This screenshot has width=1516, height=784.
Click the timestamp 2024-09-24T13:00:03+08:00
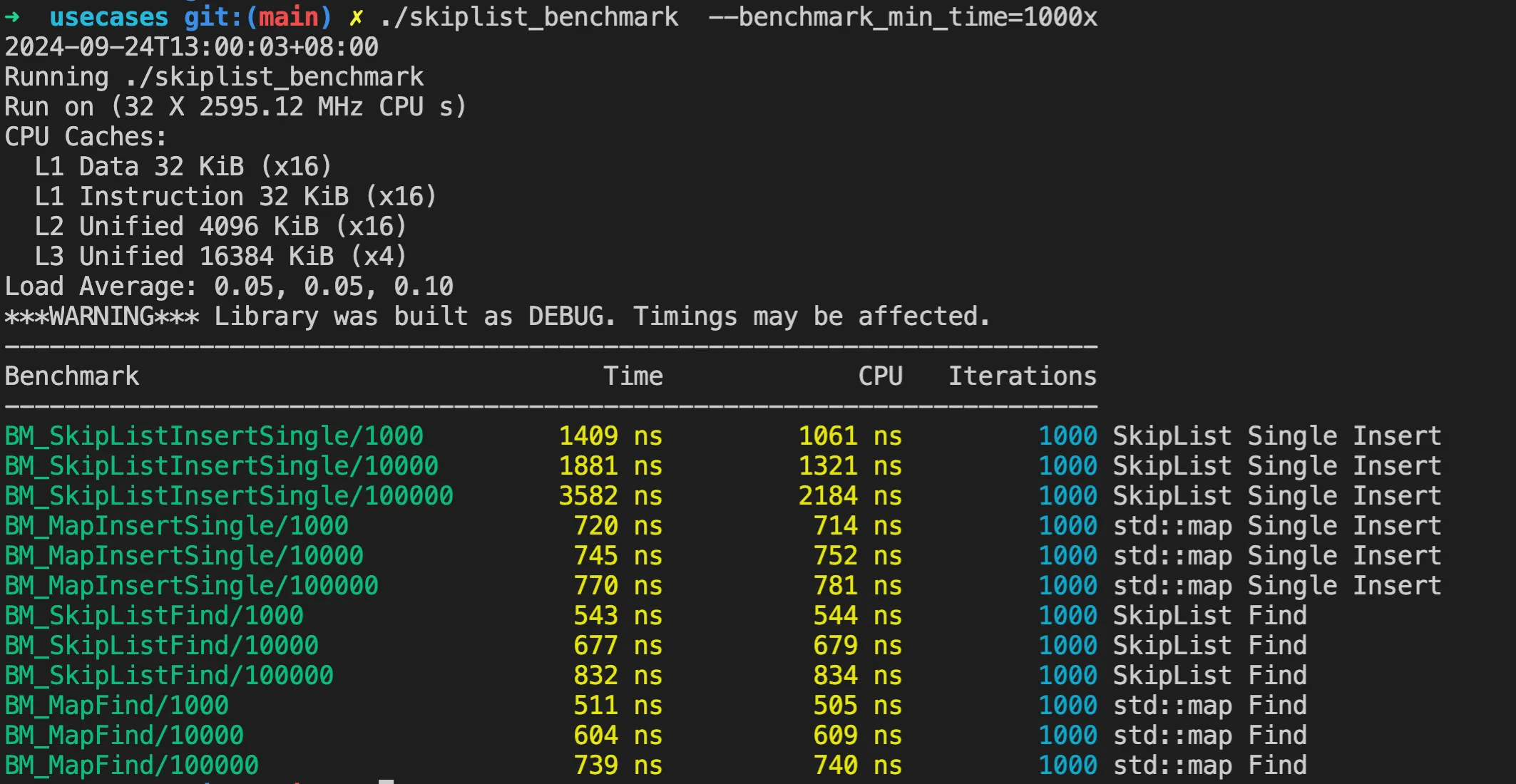pyautogui.click(x=192, y=47)
